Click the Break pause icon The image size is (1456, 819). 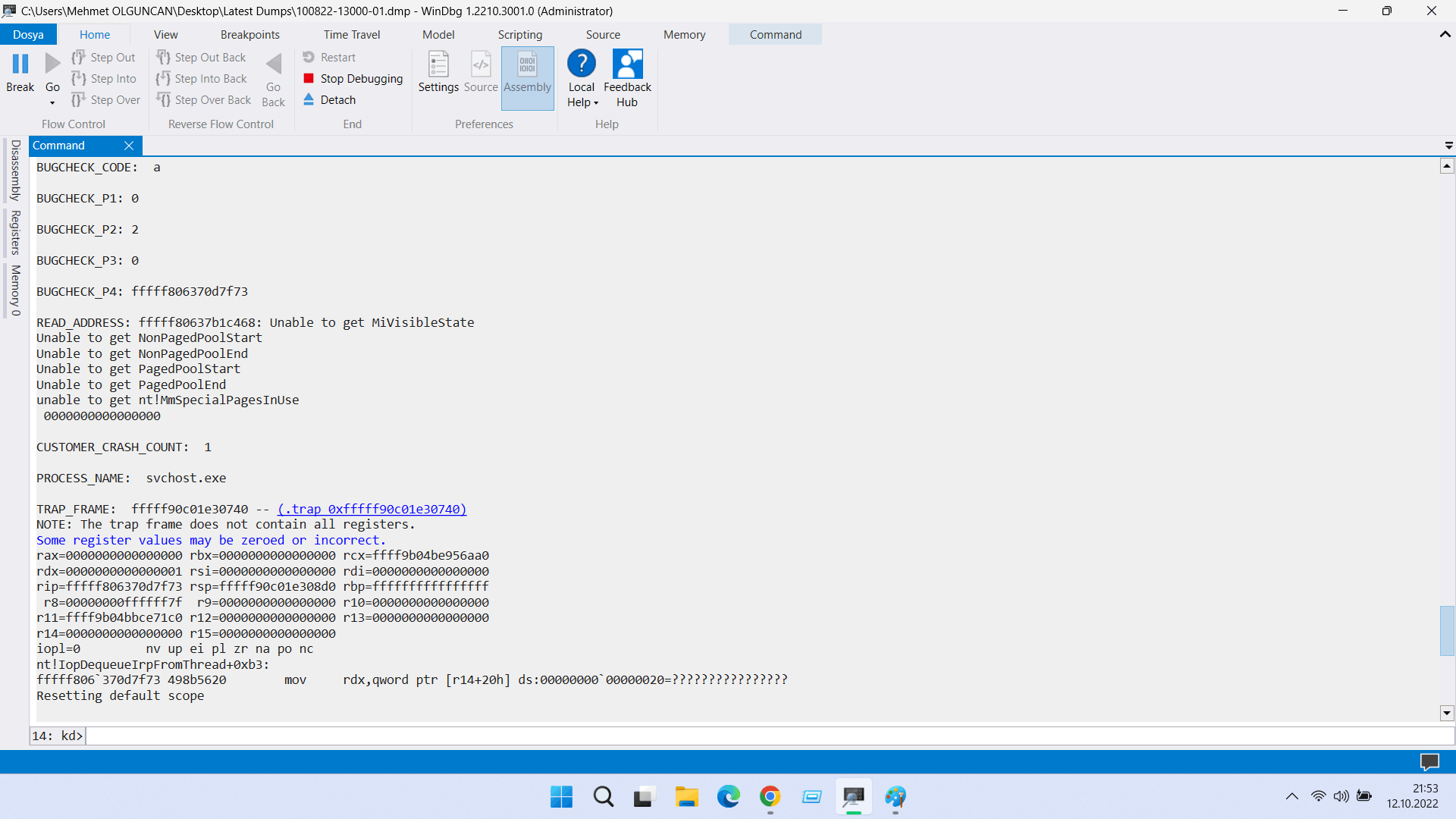click(20, 64)
